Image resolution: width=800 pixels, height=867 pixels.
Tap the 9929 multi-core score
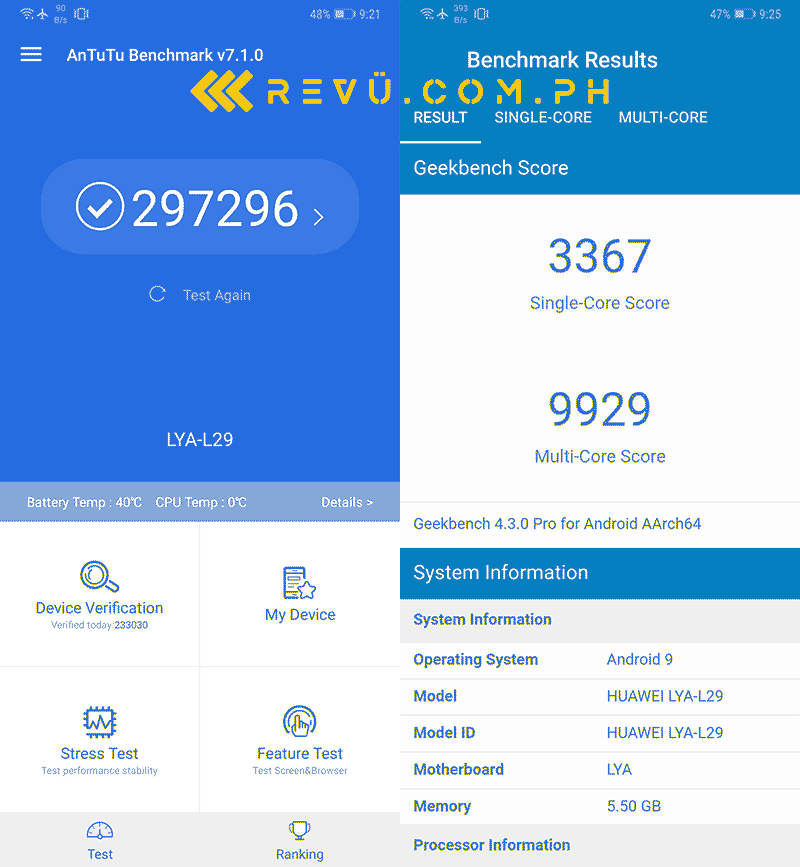[600, 409]
